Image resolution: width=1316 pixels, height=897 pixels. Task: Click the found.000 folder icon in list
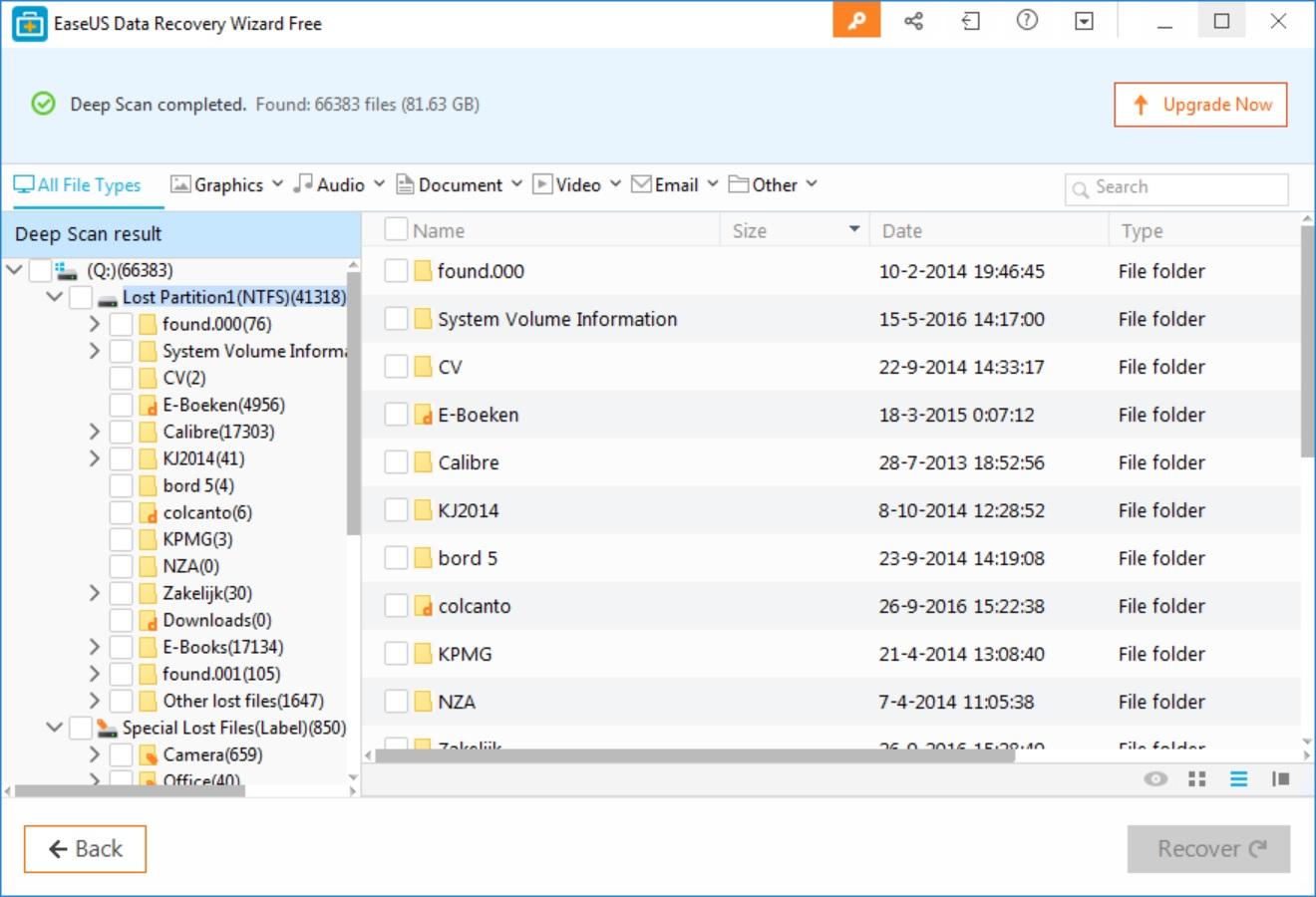pos(423,270)
